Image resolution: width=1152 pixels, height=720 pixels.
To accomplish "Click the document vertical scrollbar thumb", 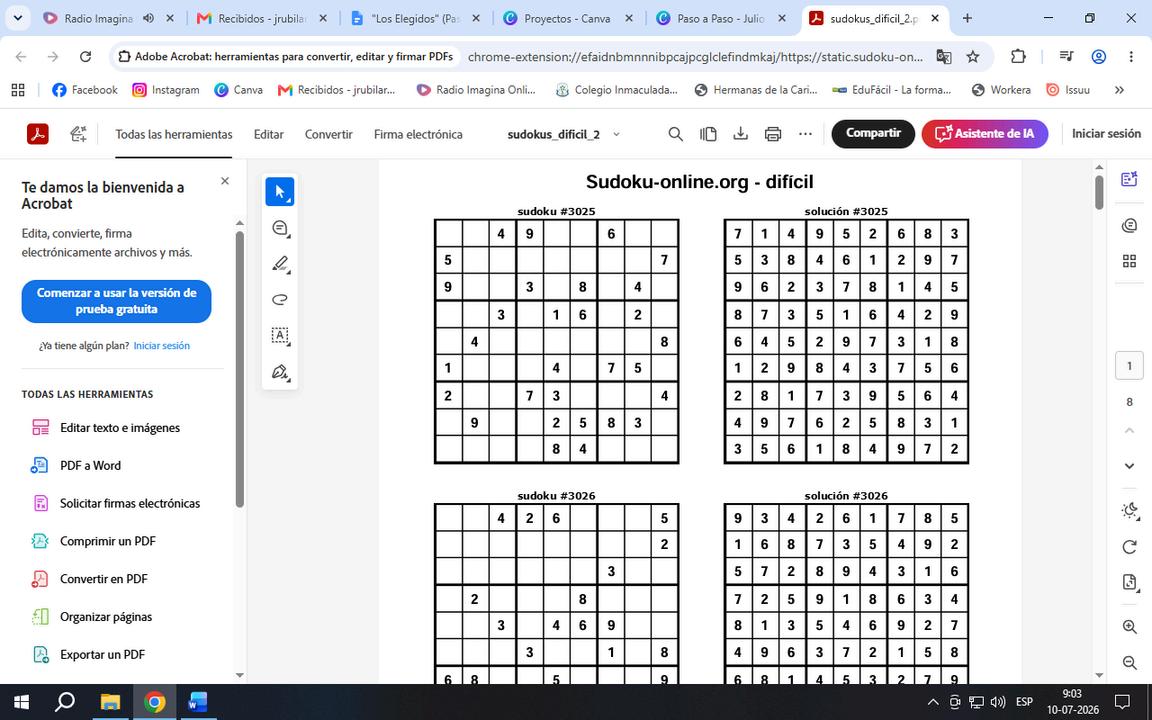I will (x=1099, y=192).
